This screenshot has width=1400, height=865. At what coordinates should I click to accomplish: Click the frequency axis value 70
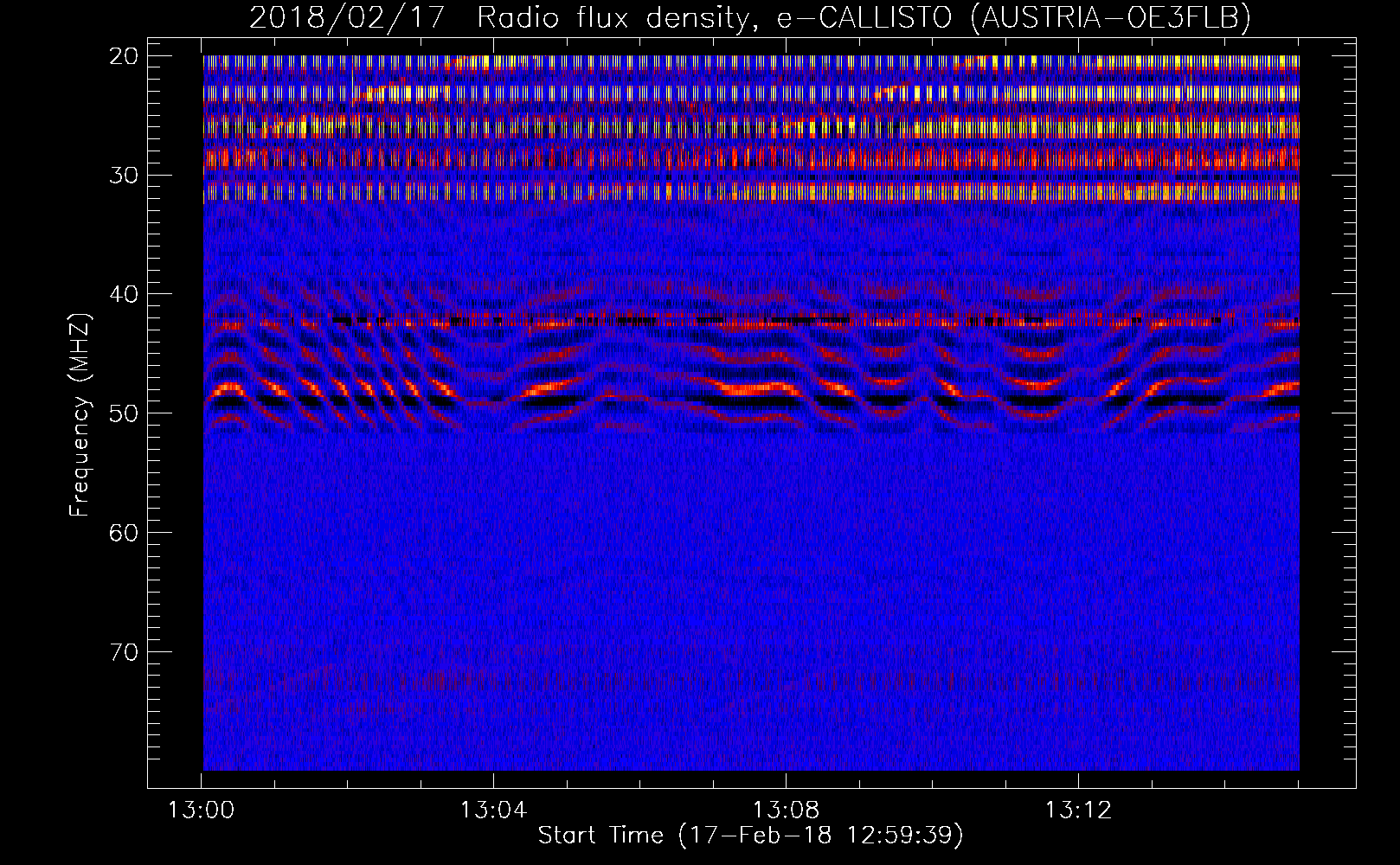click(125, 652)
